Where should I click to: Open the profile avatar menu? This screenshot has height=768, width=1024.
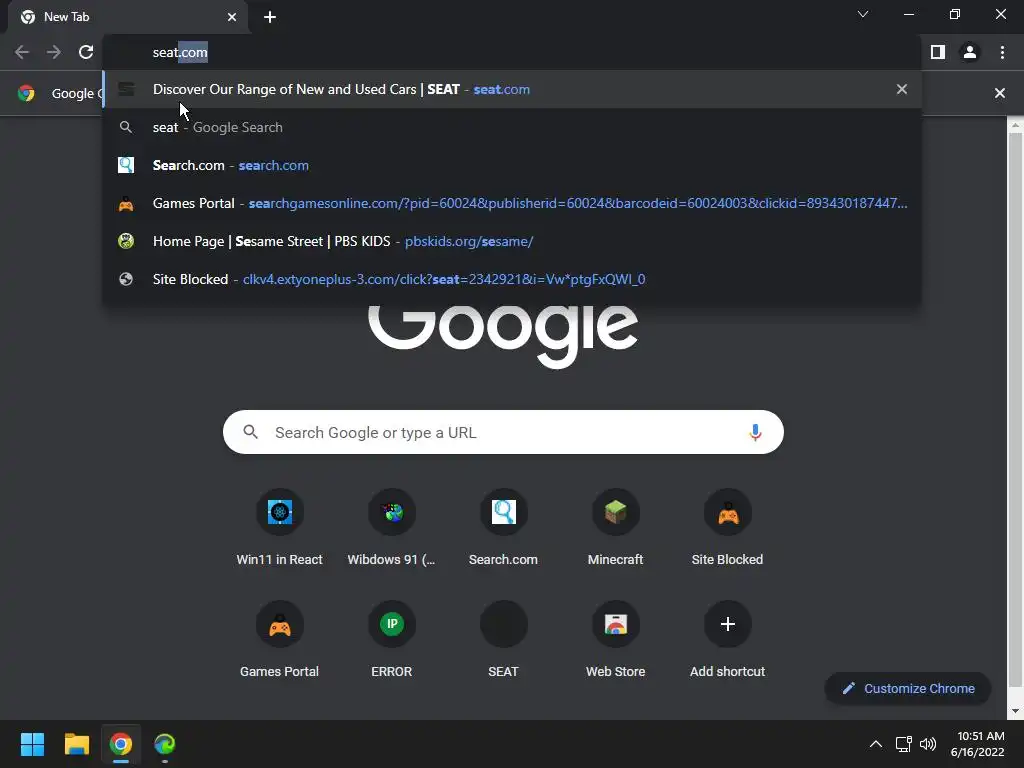(x=970, y=52)
